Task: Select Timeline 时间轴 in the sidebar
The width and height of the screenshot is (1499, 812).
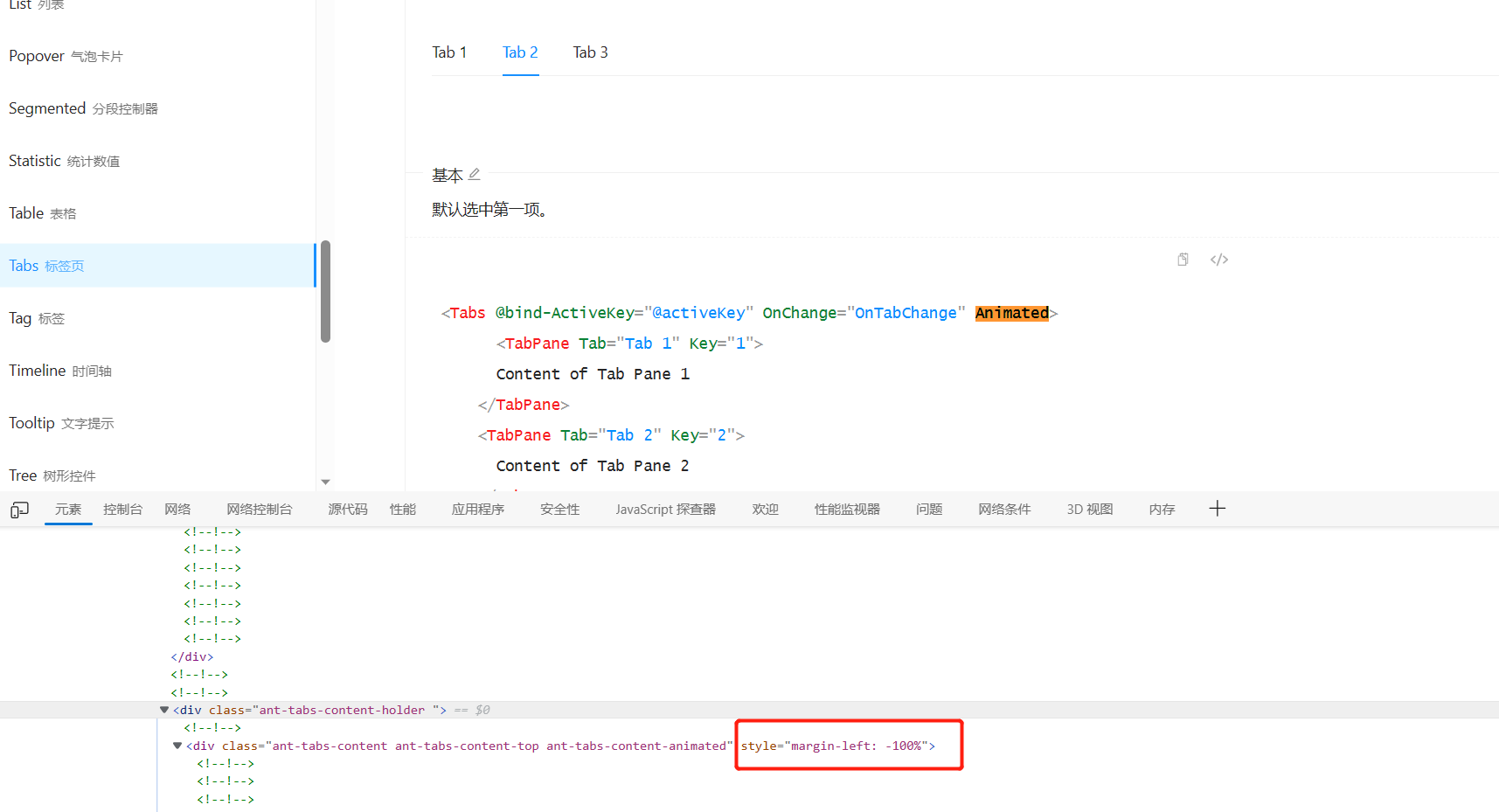Action: click(59, 370)
